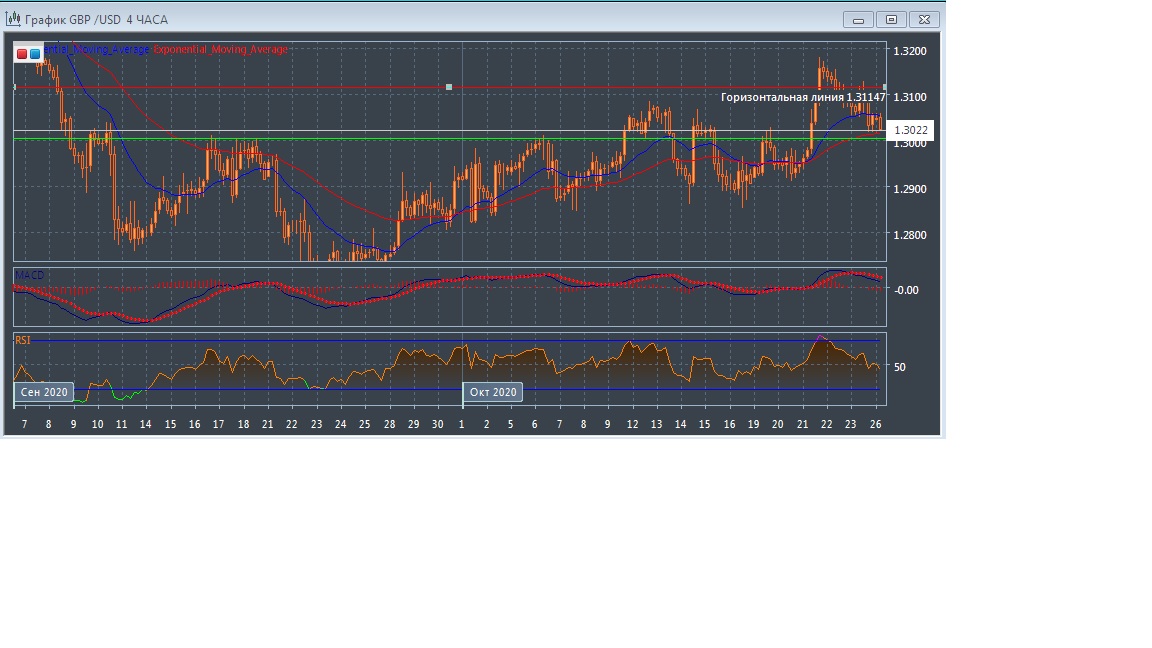
Task: Click the blue square legend icon
Action: pos(35,54)
